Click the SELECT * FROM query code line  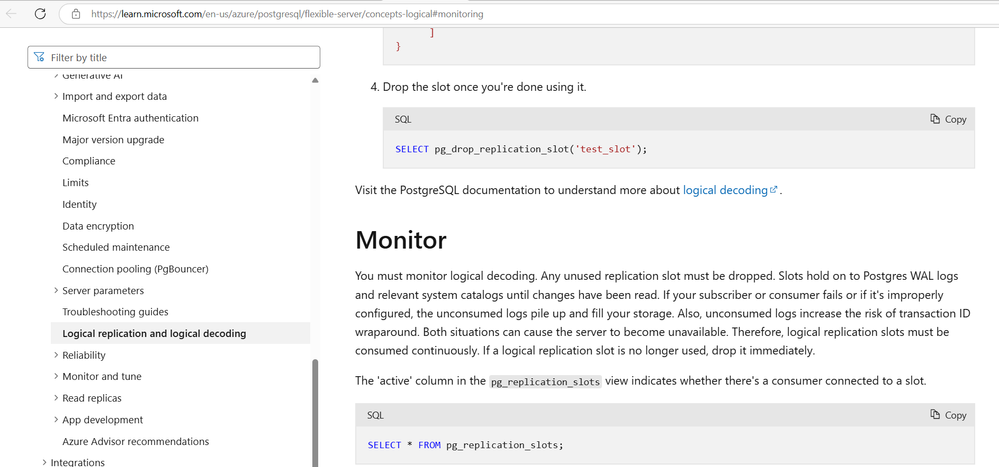466,445
